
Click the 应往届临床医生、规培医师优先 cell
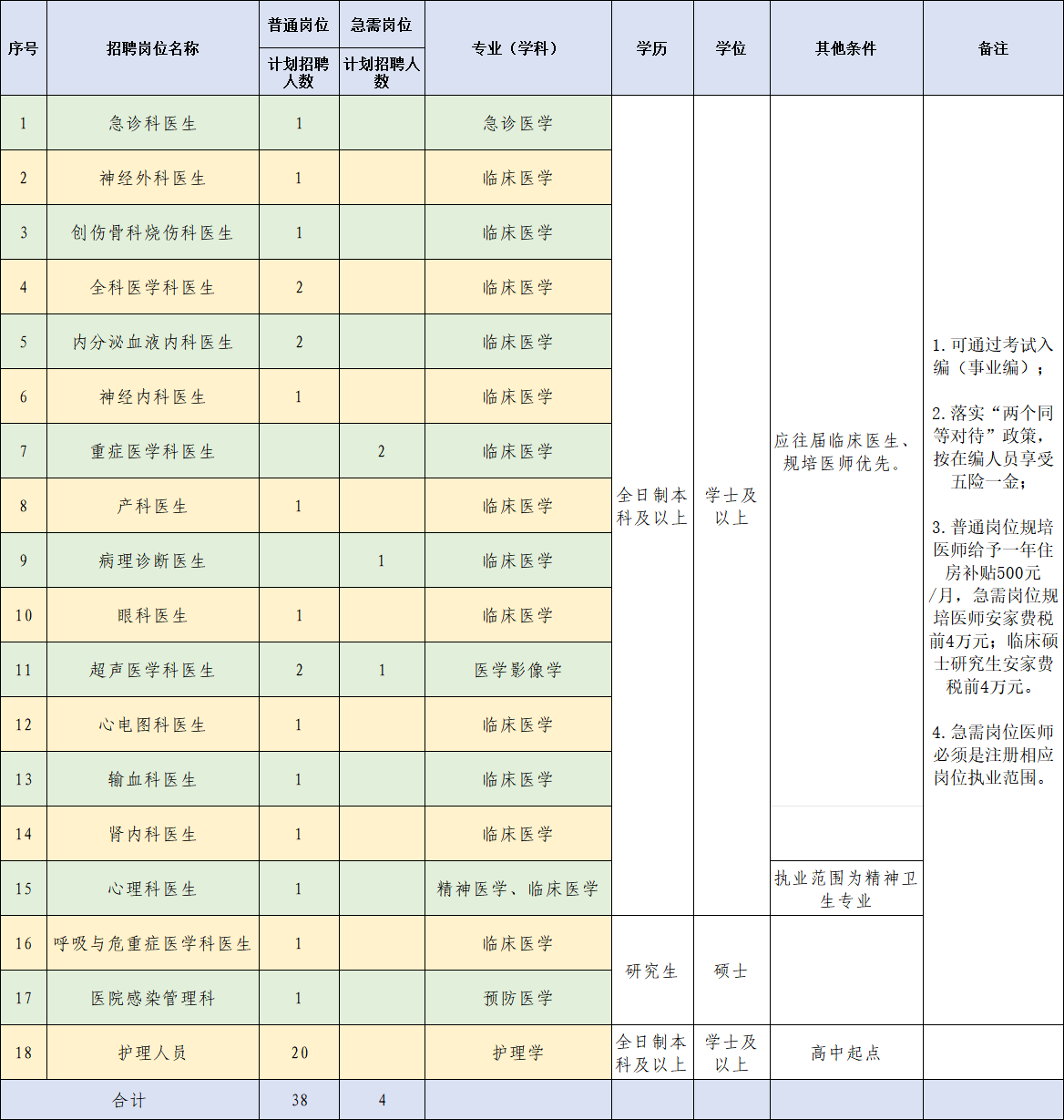[x=846, y=451]
